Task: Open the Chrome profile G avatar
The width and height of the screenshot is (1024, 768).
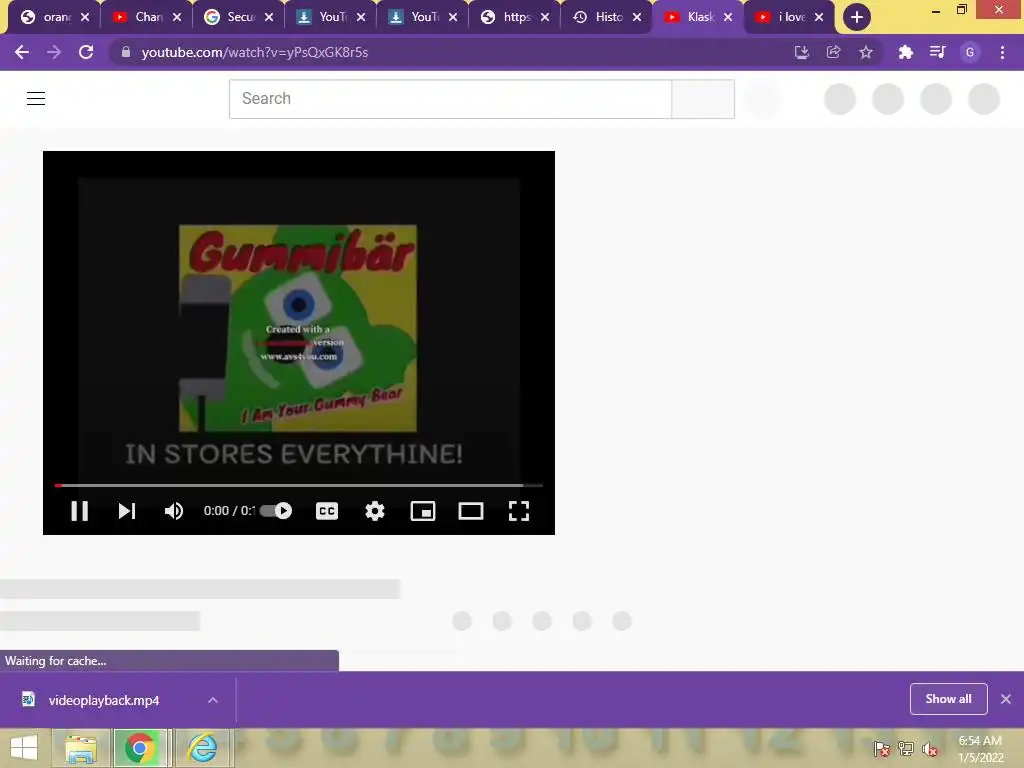Action: pos(970,52)
